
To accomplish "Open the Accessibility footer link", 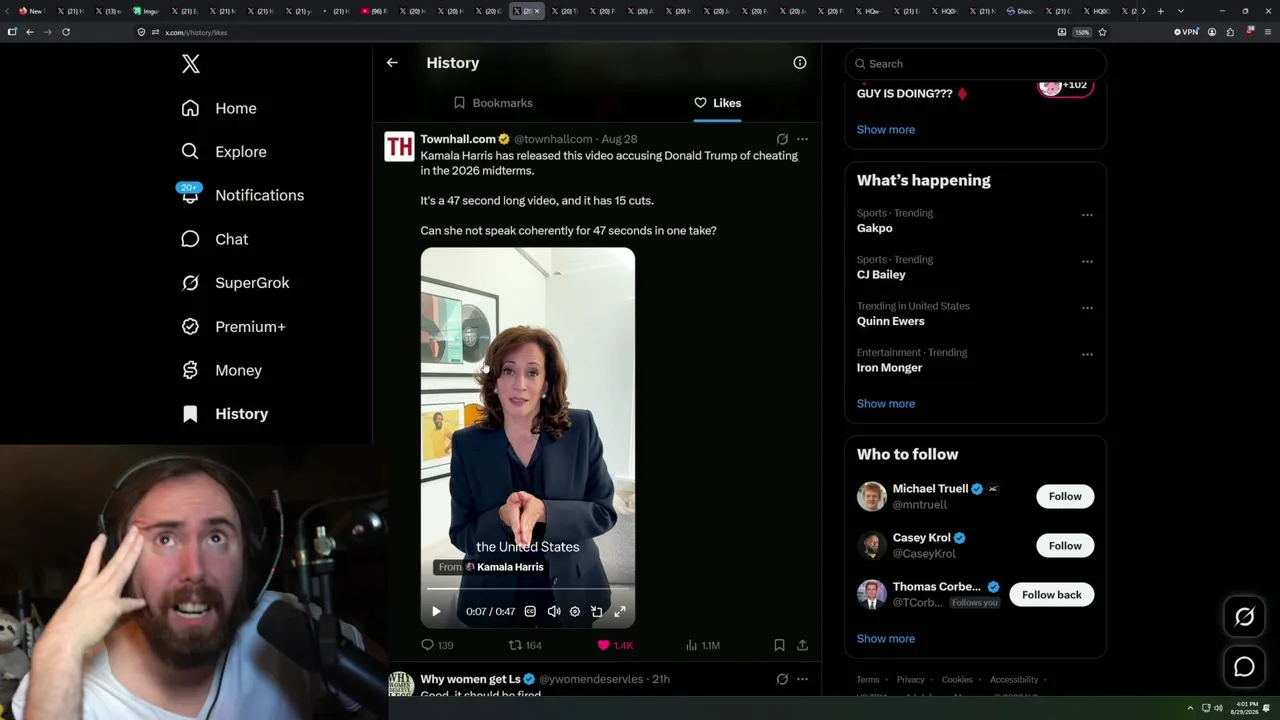I will 1014,680.
